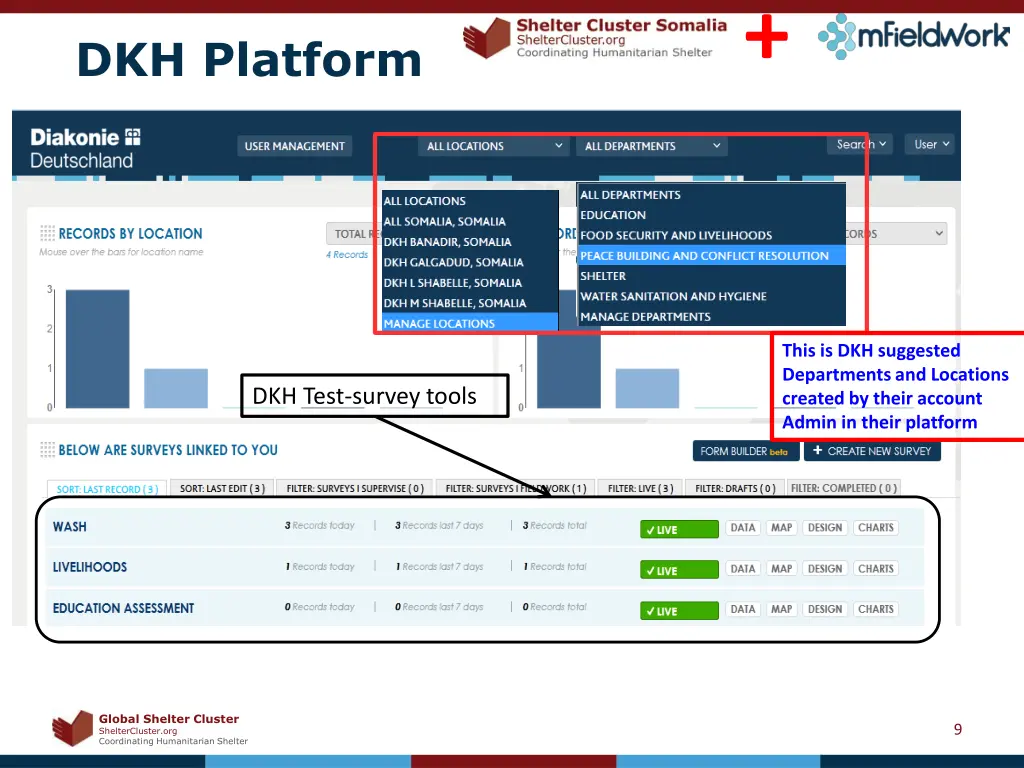Choose DKH L Shabelle, Somalia location

[470, 283]
